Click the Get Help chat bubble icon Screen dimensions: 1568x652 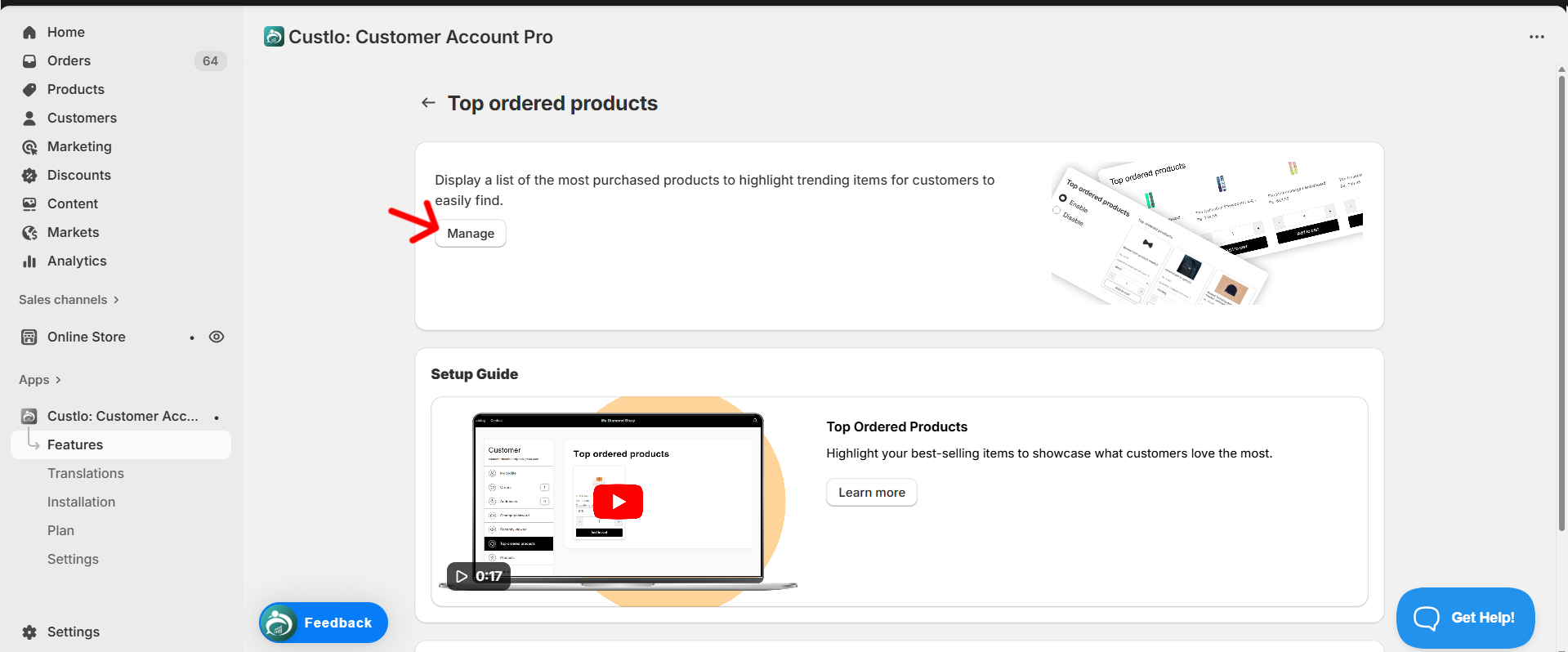(1427, 618)
